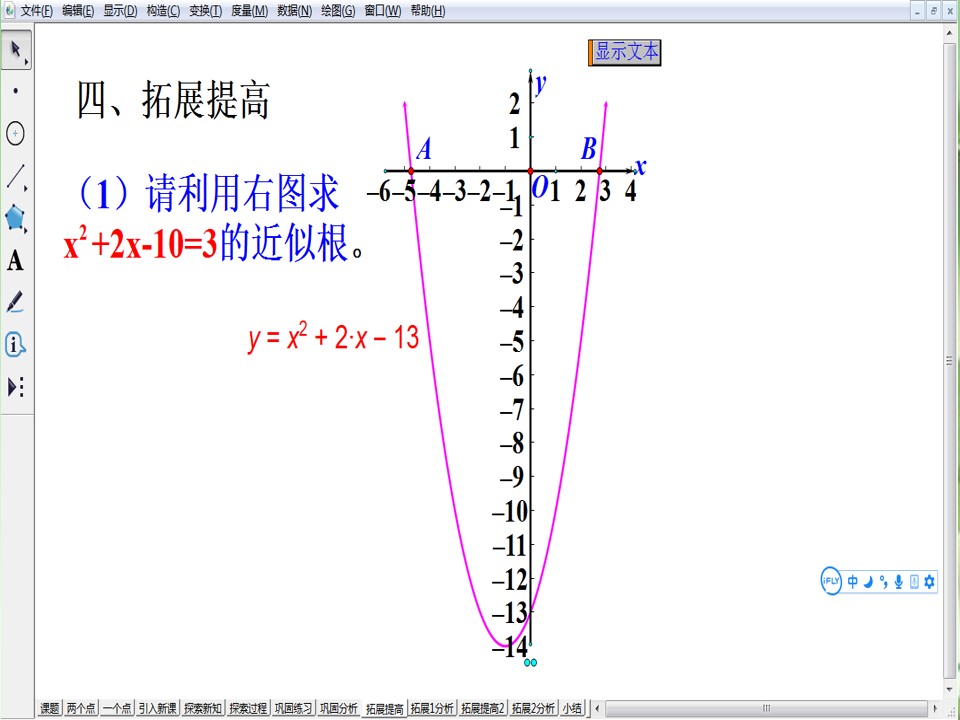Click the x axis label
960x720 pixels.
pos(640,166)
